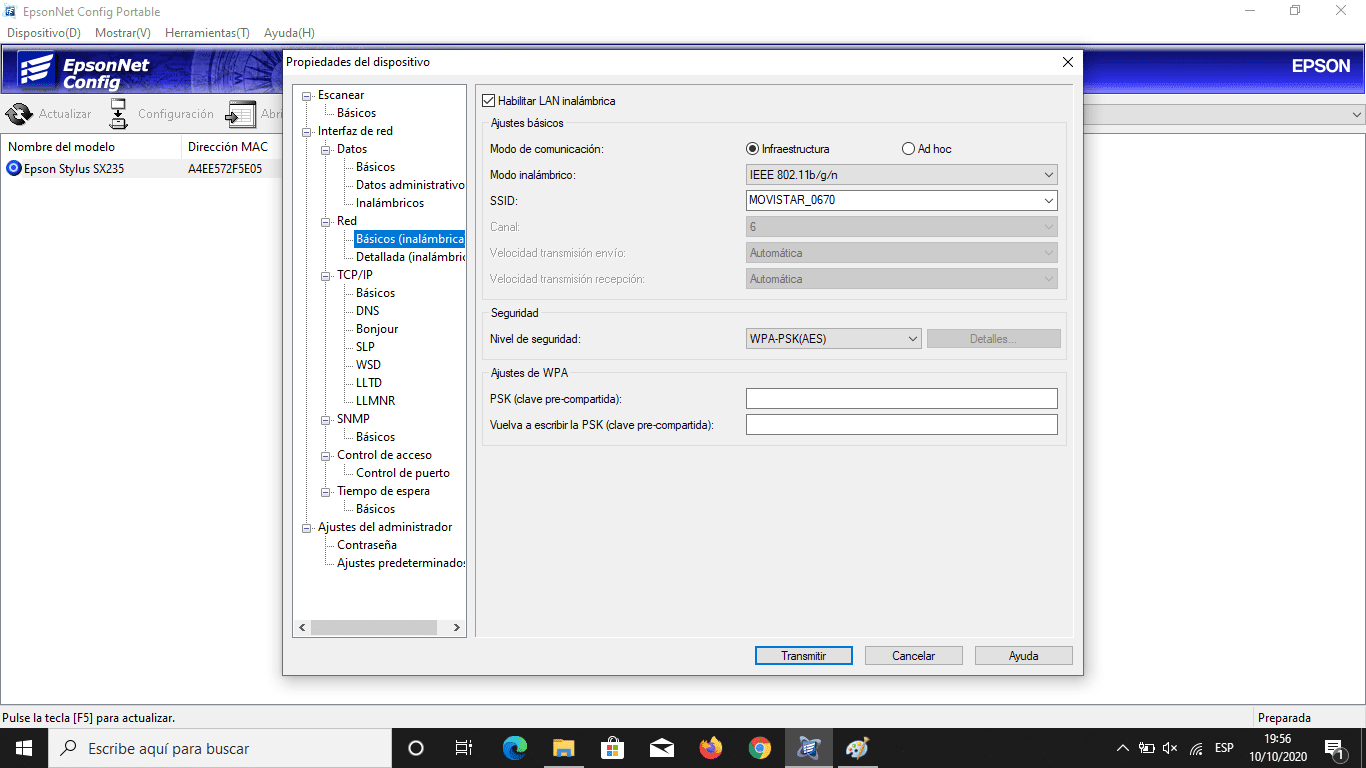Open the SSID dropdown list

(1049, 200)
